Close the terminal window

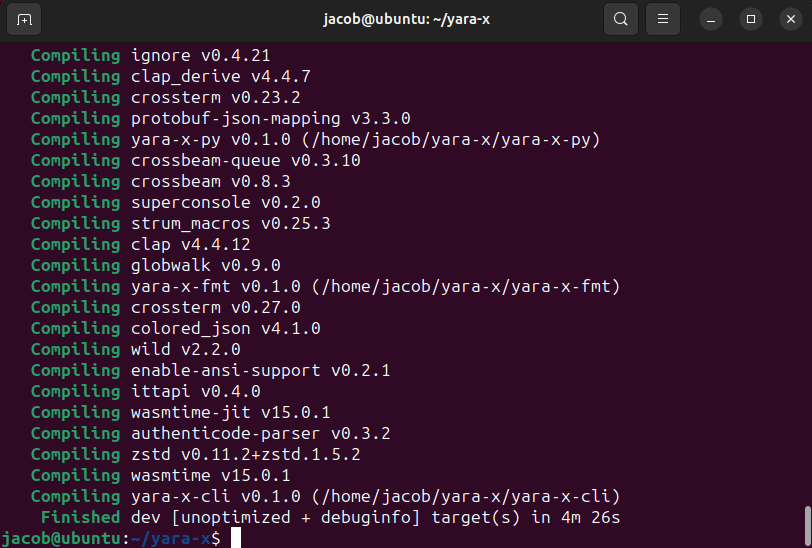(x=789, y=19)
